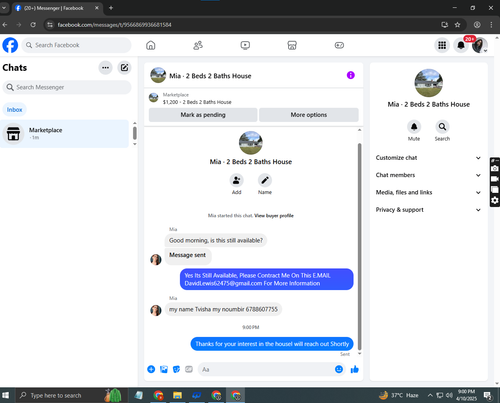Edit chat name pencil icon
This screenshot has width=500, height=403.
(x=265, y=180)
